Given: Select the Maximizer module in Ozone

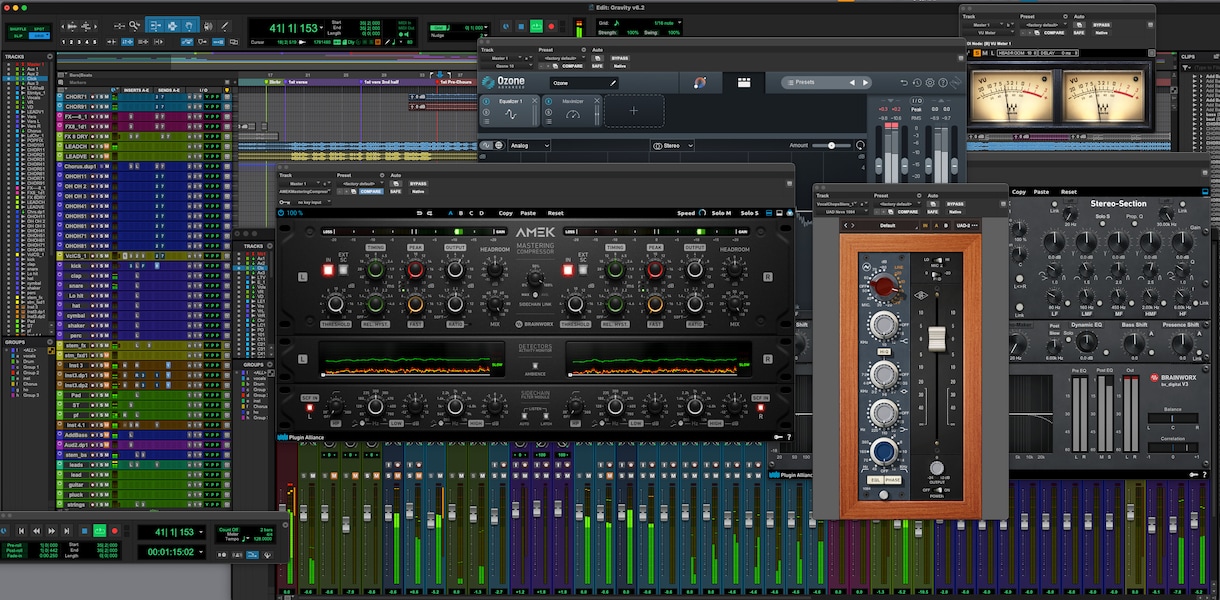Looking at the screenshot, I should (572, 111).
